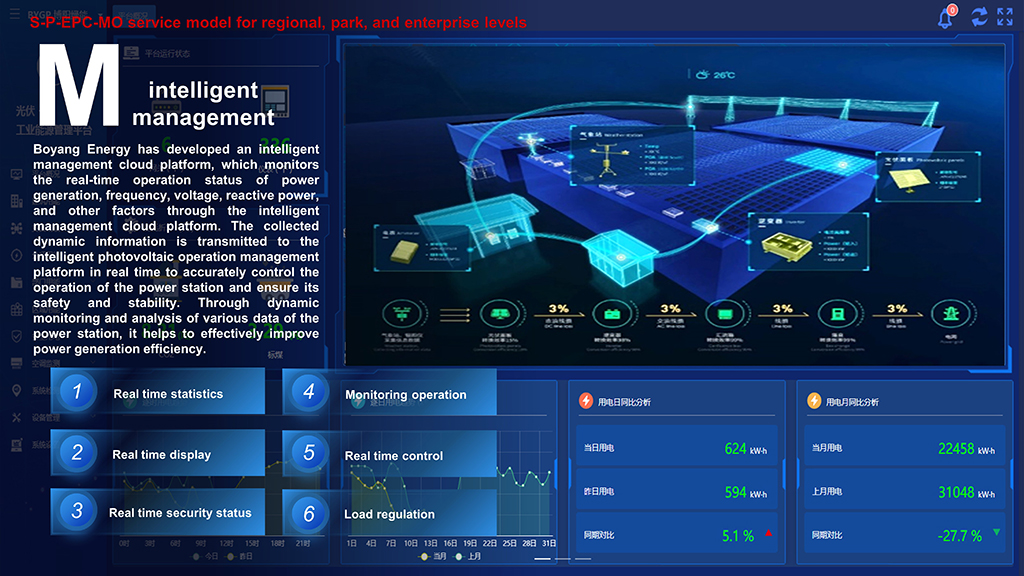Click number 1 circle for Real time statistics
Viewport: 1024px width, 576px height.
77,392
